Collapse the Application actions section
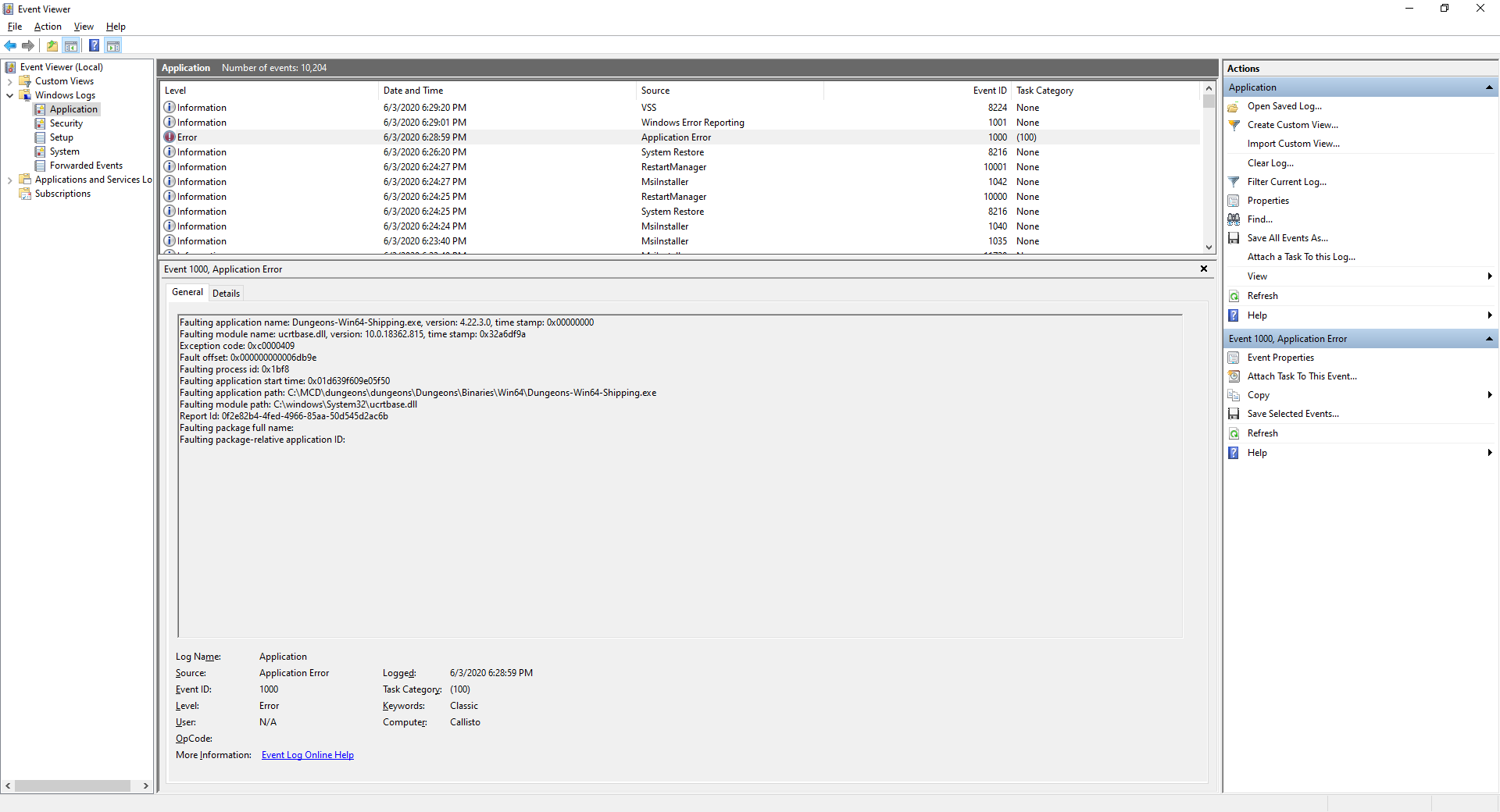The image size is (1500, 812). pyautogui.click(x=1489, y=87)
